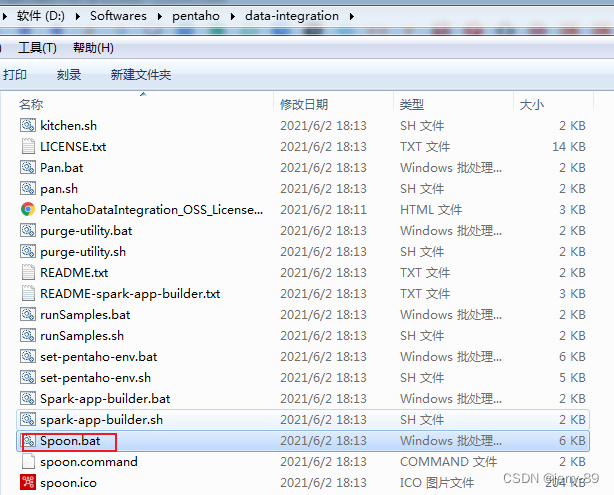
Task: Click the 刻录 toolbar button
Action: click(x=69, y=74)
